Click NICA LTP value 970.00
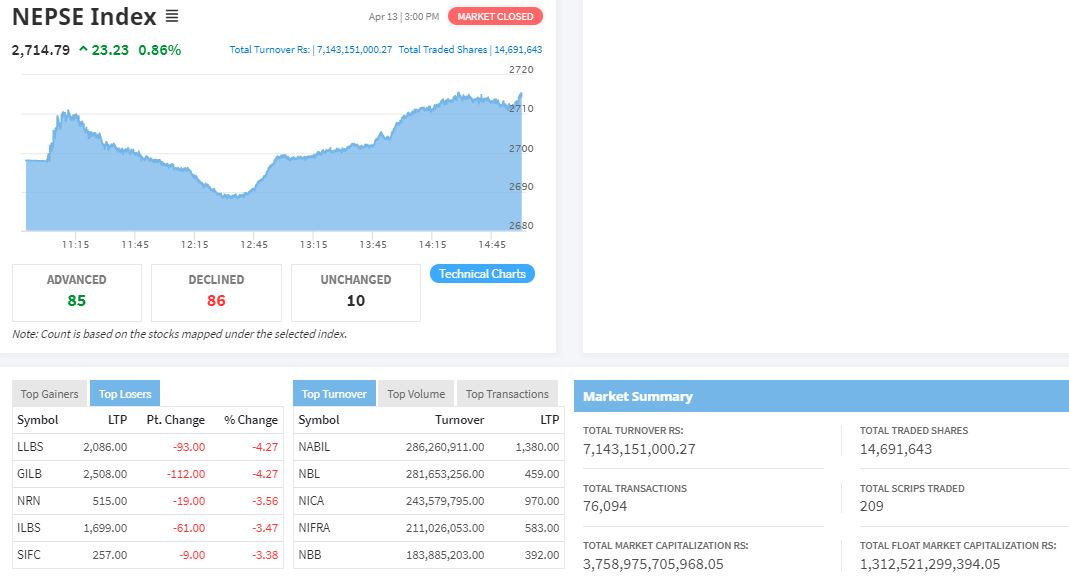1069x579 pixels. [x=542, y=501]
